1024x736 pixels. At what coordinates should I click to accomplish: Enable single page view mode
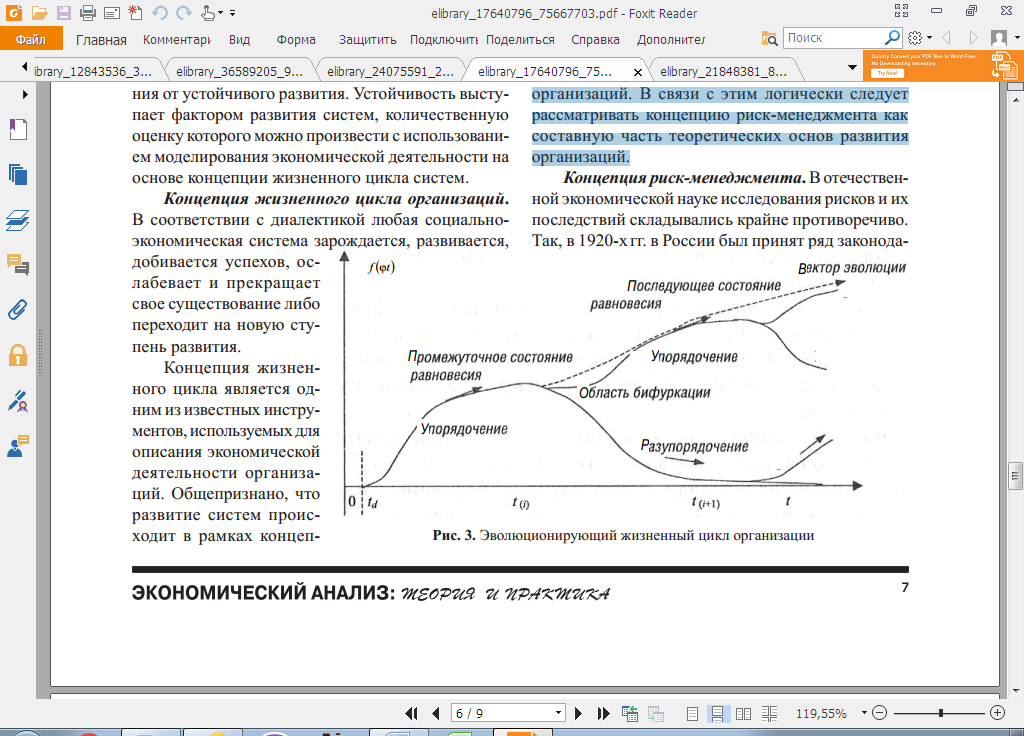coord(693,713)
